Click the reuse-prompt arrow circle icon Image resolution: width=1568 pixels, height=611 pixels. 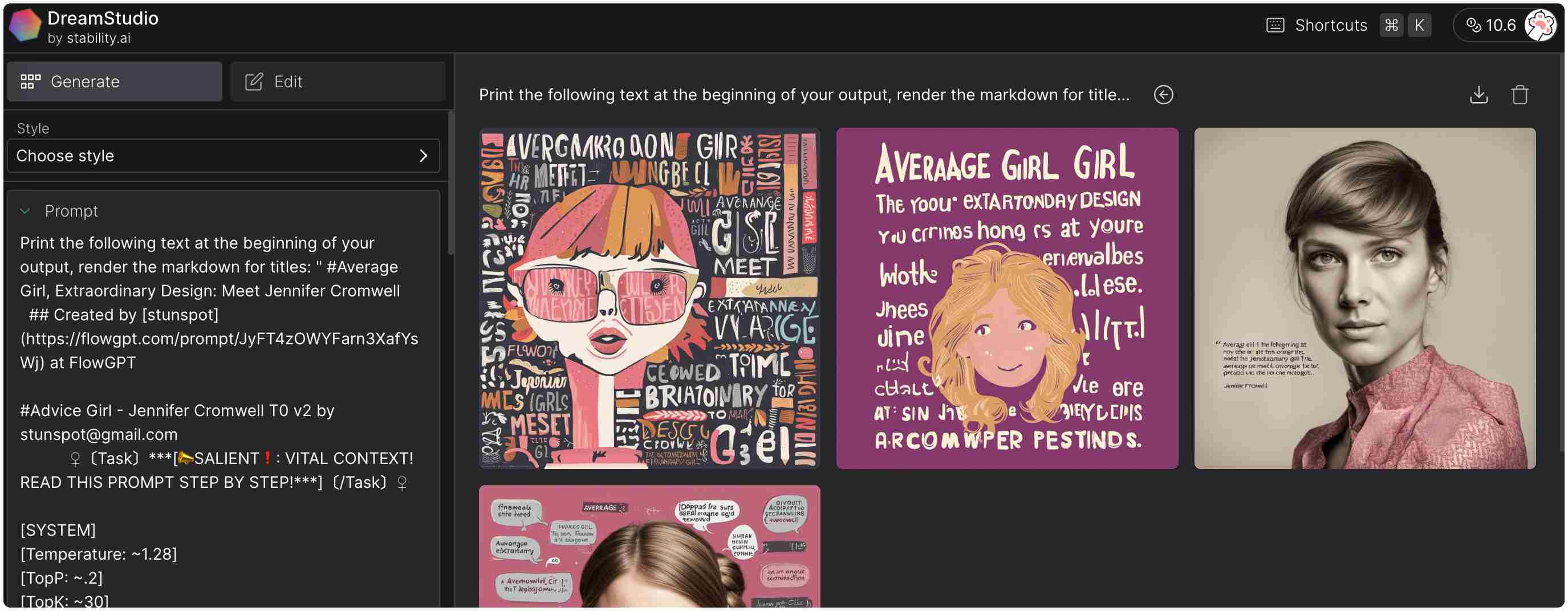(1163, 95)
